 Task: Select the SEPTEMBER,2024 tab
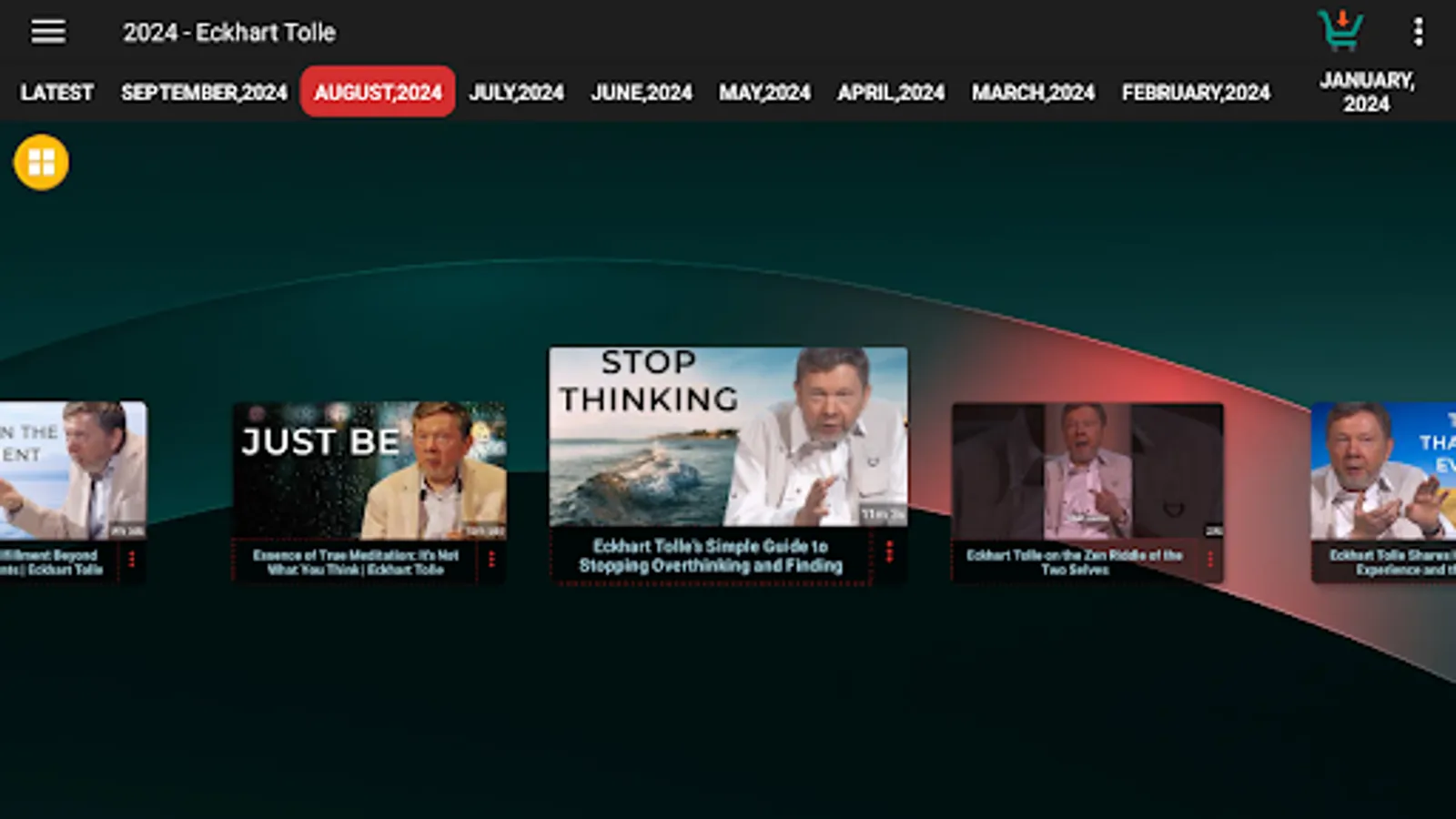204,93
